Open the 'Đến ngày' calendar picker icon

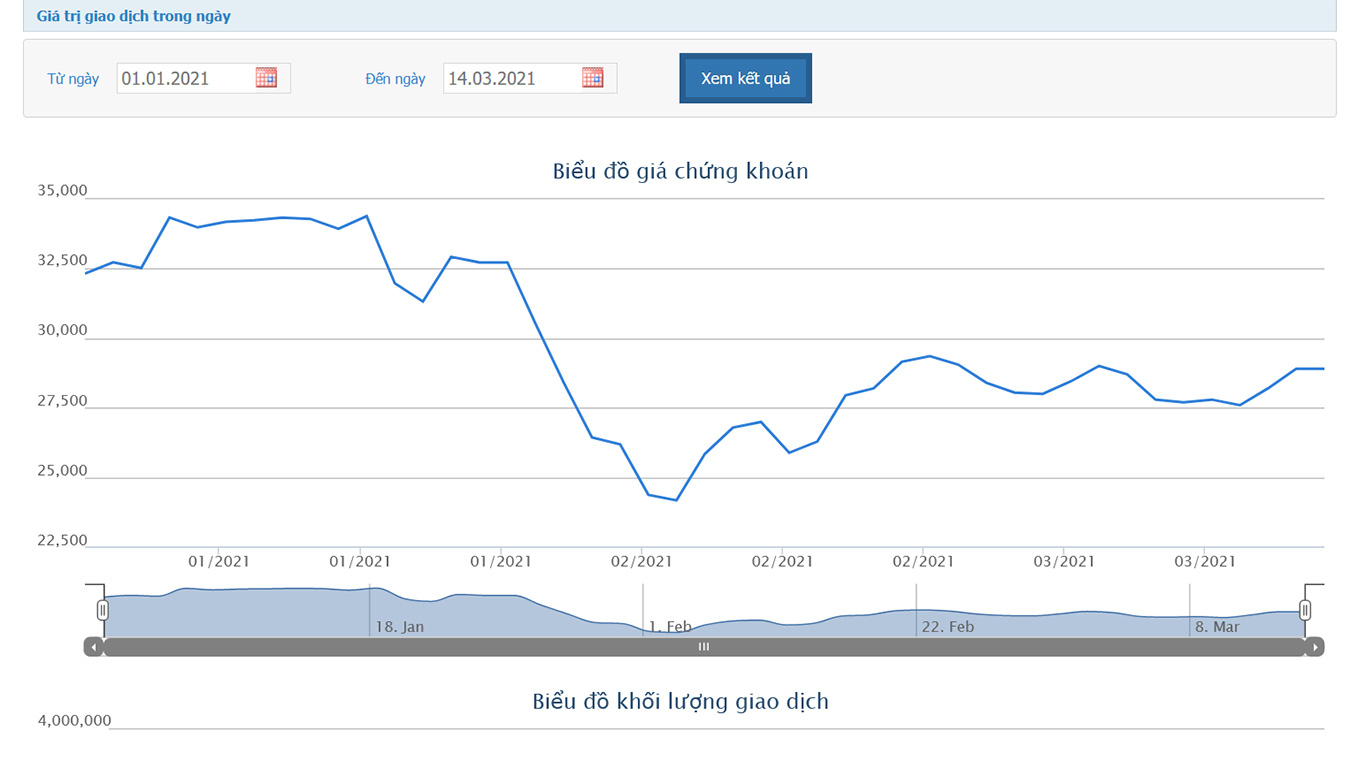593,78
